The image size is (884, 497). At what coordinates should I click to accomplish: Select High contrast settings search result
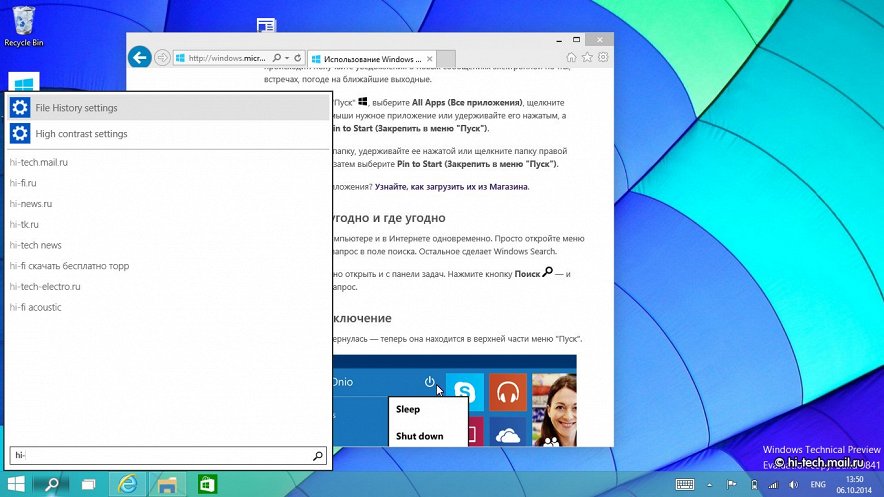[81, 134]
